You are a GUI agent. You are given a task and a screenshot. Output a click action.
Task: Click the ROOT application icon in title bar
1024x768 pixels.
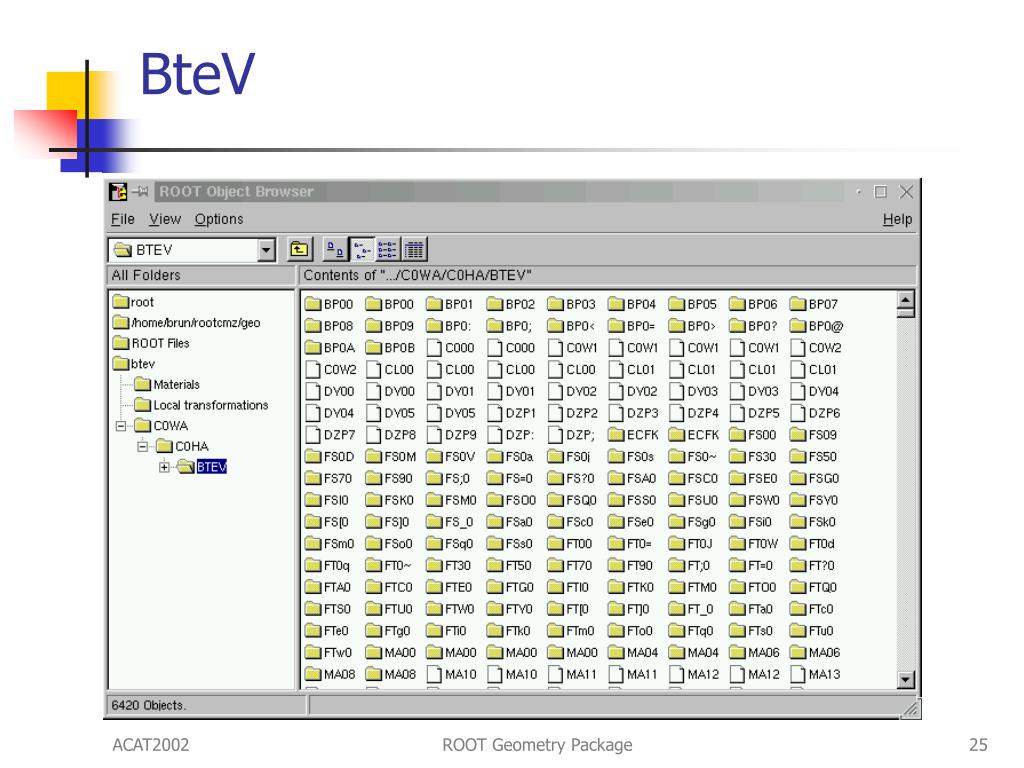tap(118, 191)
